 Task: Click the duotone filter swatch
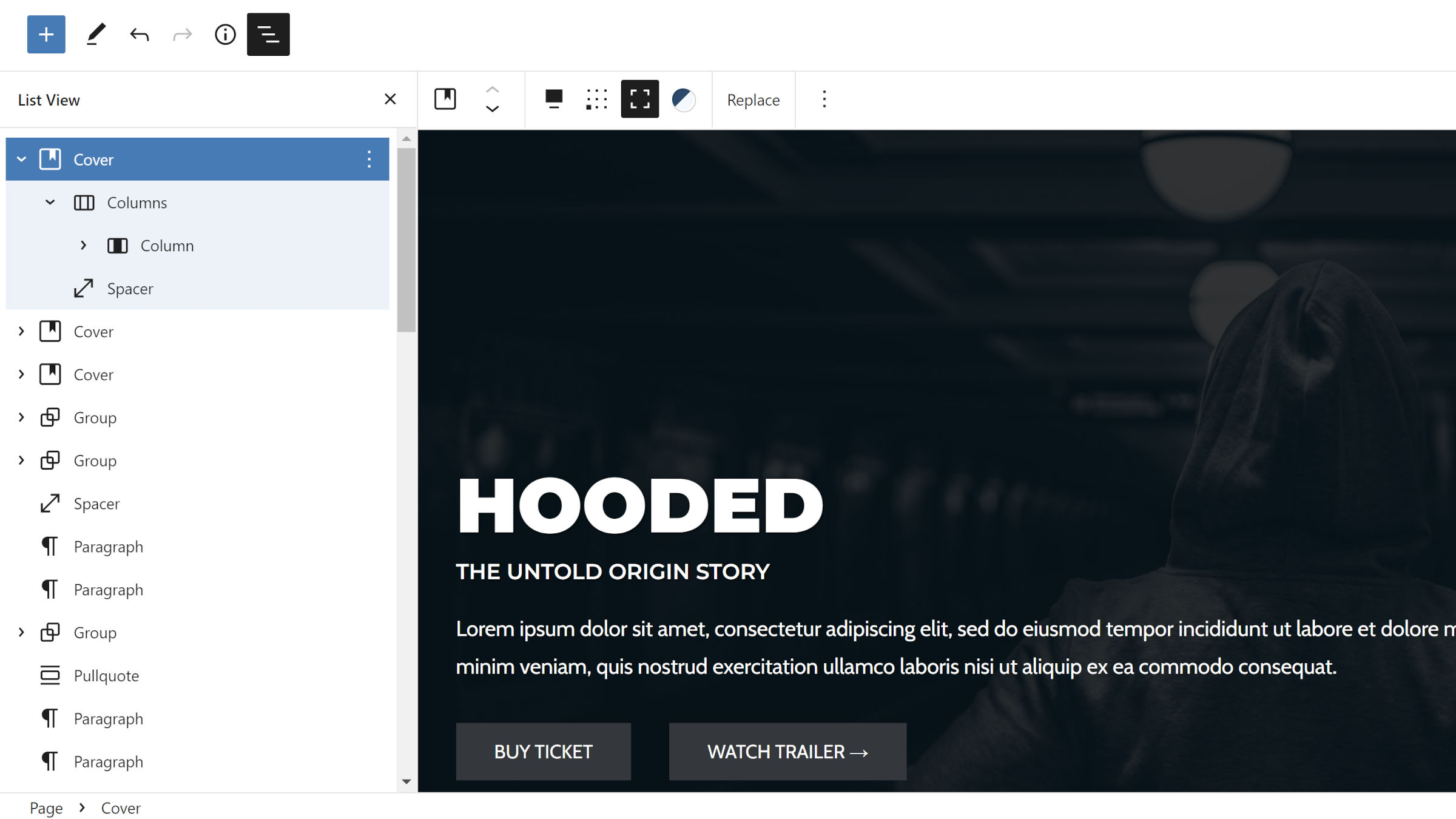[x=684, y=99]
